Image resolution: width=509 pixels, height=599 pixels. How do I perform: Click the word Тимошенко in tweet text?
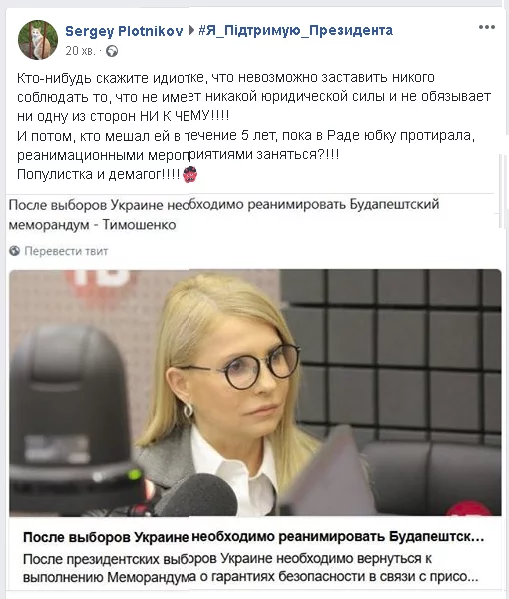[139, 225]
